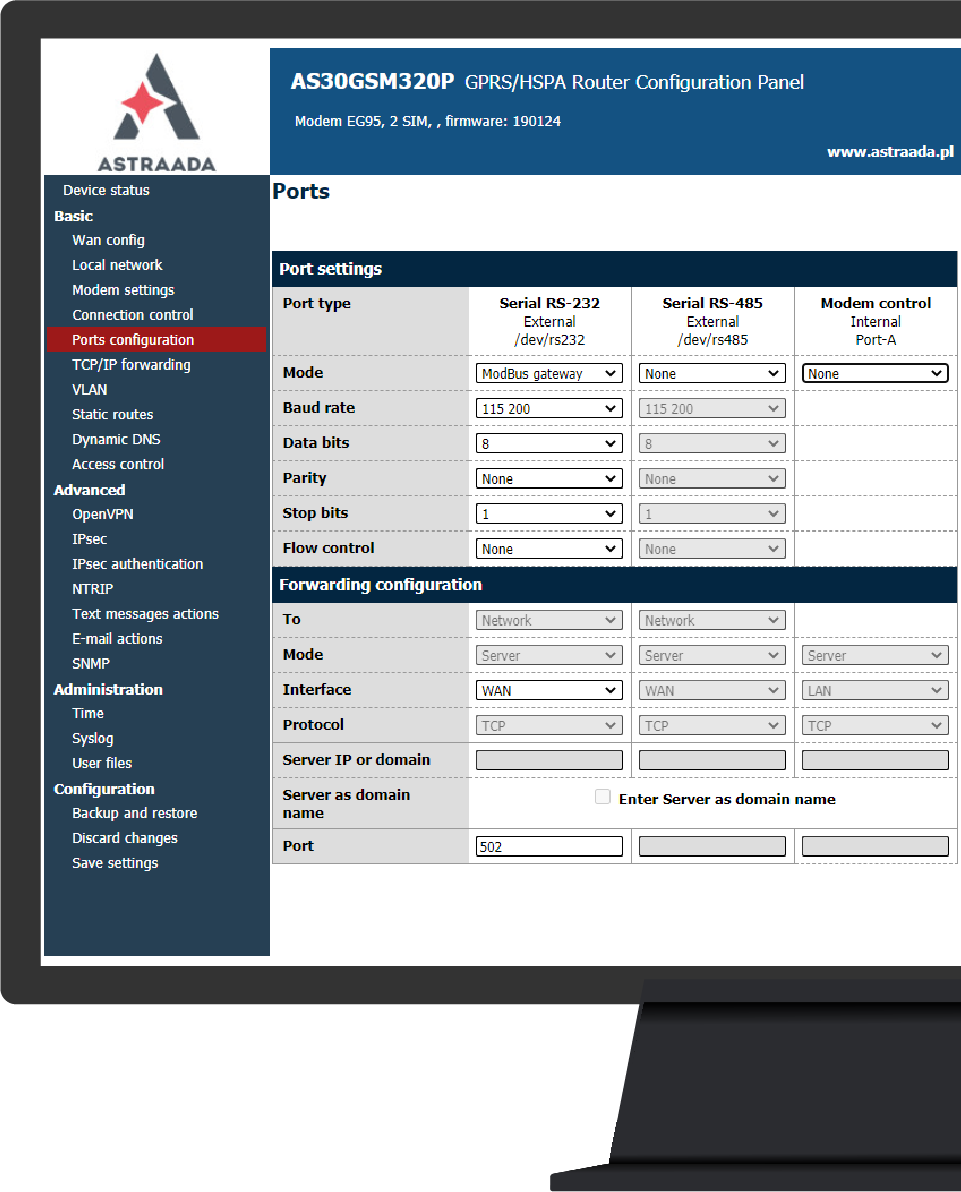The image size is (961, 1192).
Task: Open TCP/IP forwarding settings
Action: tap(131, 365)
